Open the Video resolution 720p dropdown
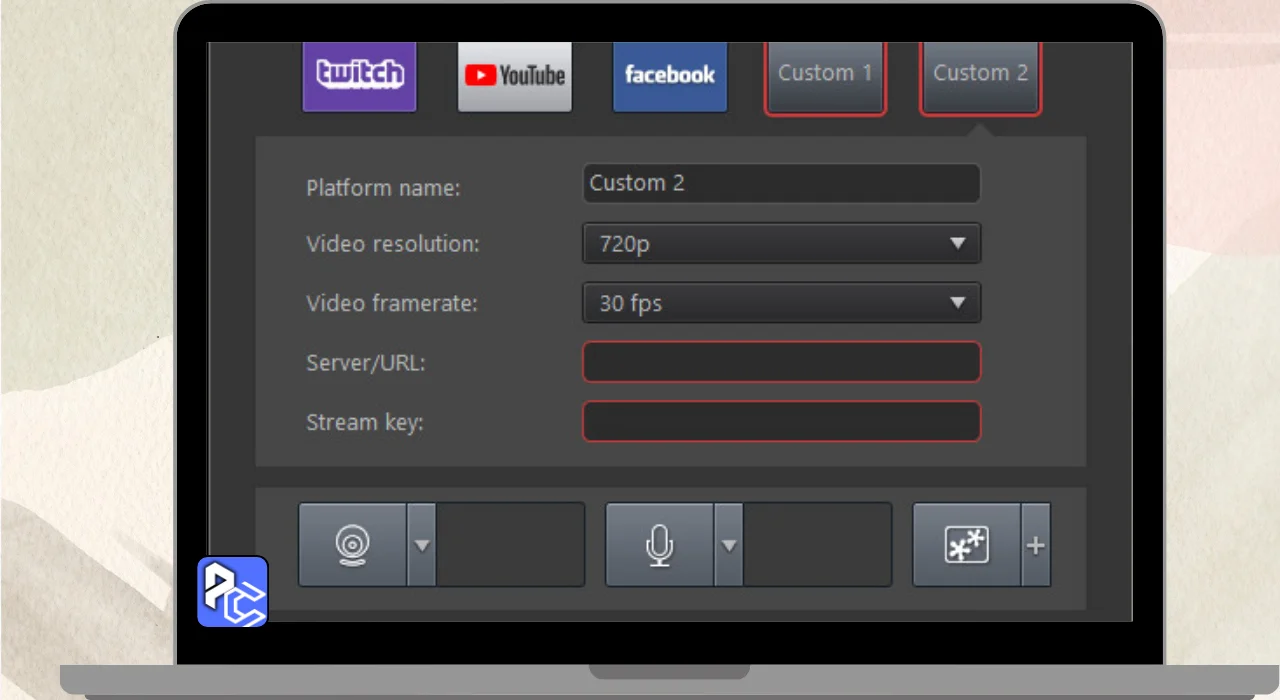This screenshot has width=1280, height=700. coord(781,244)
